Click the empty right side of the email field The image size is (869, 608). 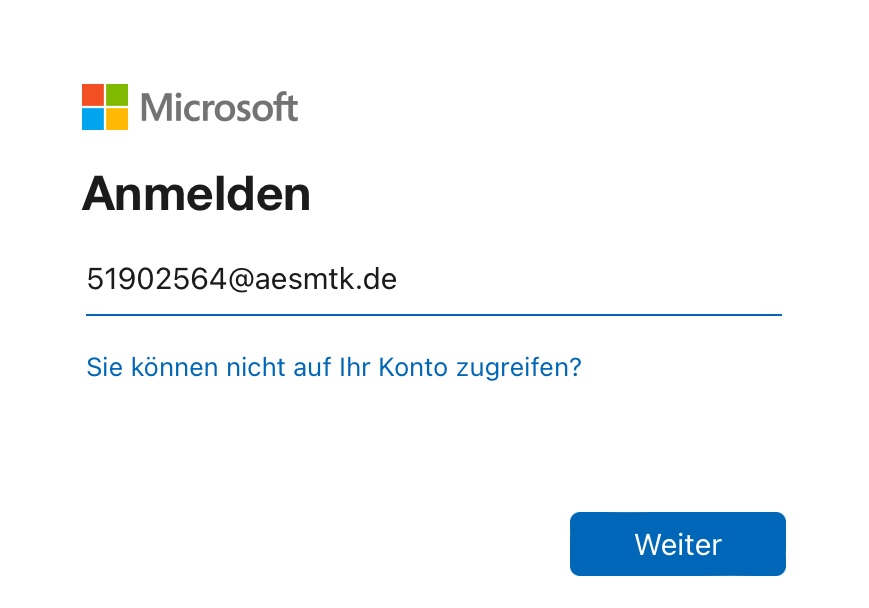[x=620, y=279]
